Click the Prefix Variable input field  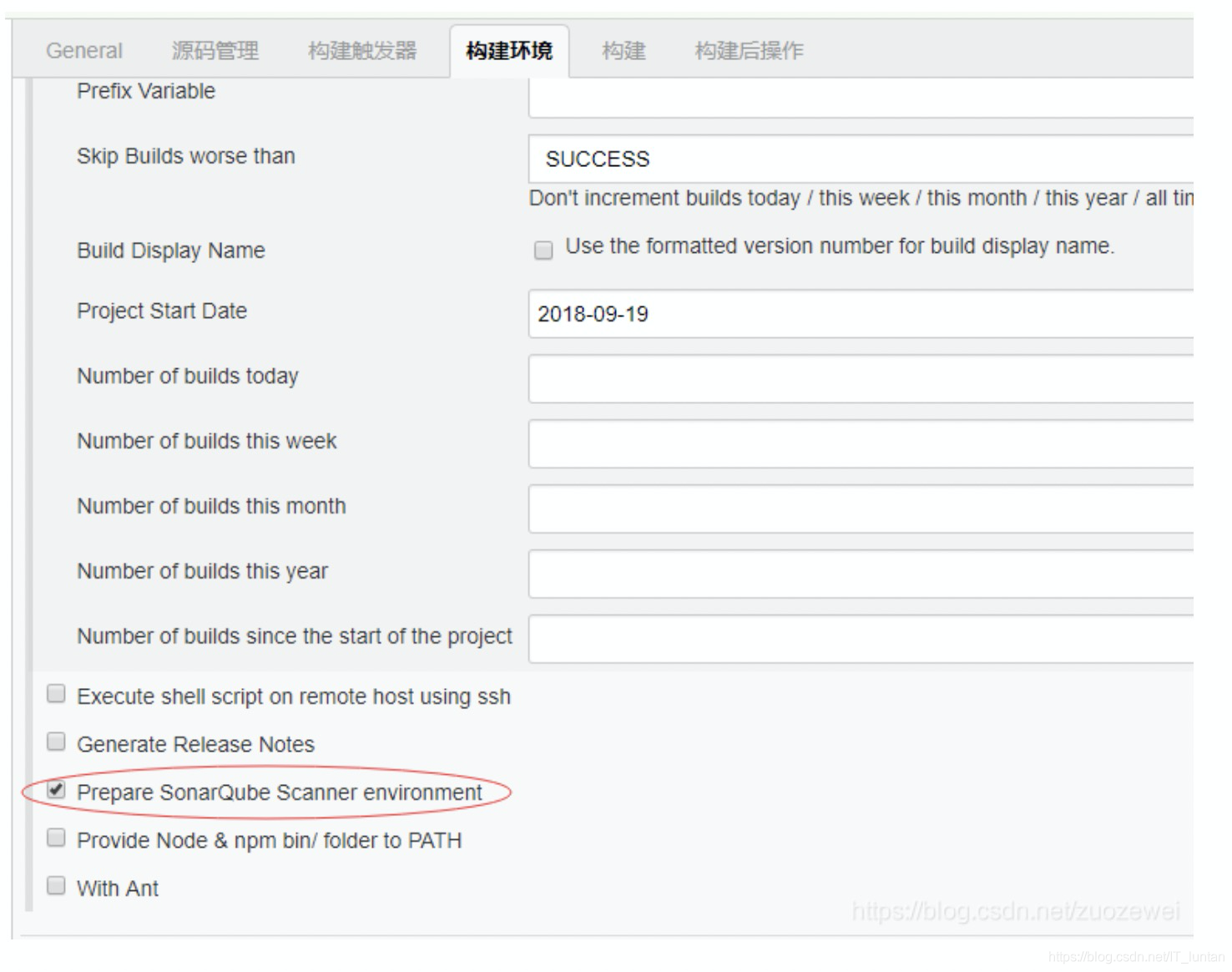(x=861, y=98)
